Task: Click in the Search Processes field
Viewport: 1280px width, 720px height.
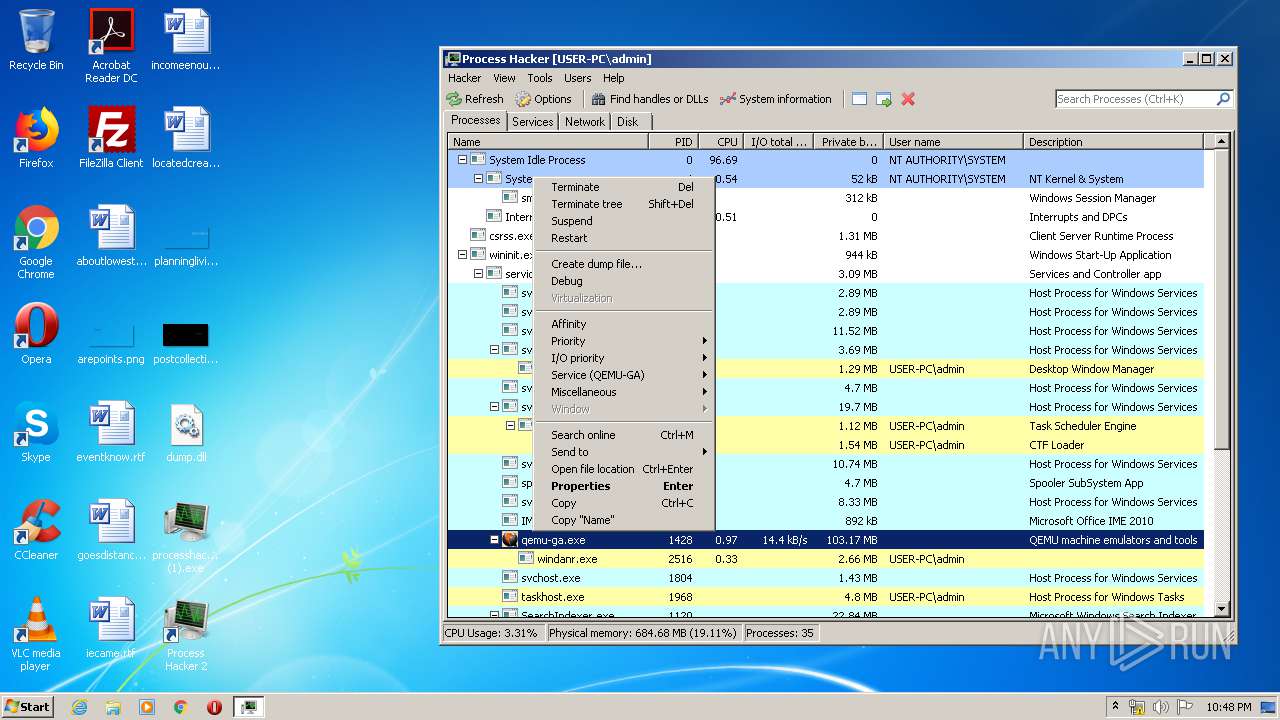Action: tap(1135, 99)
